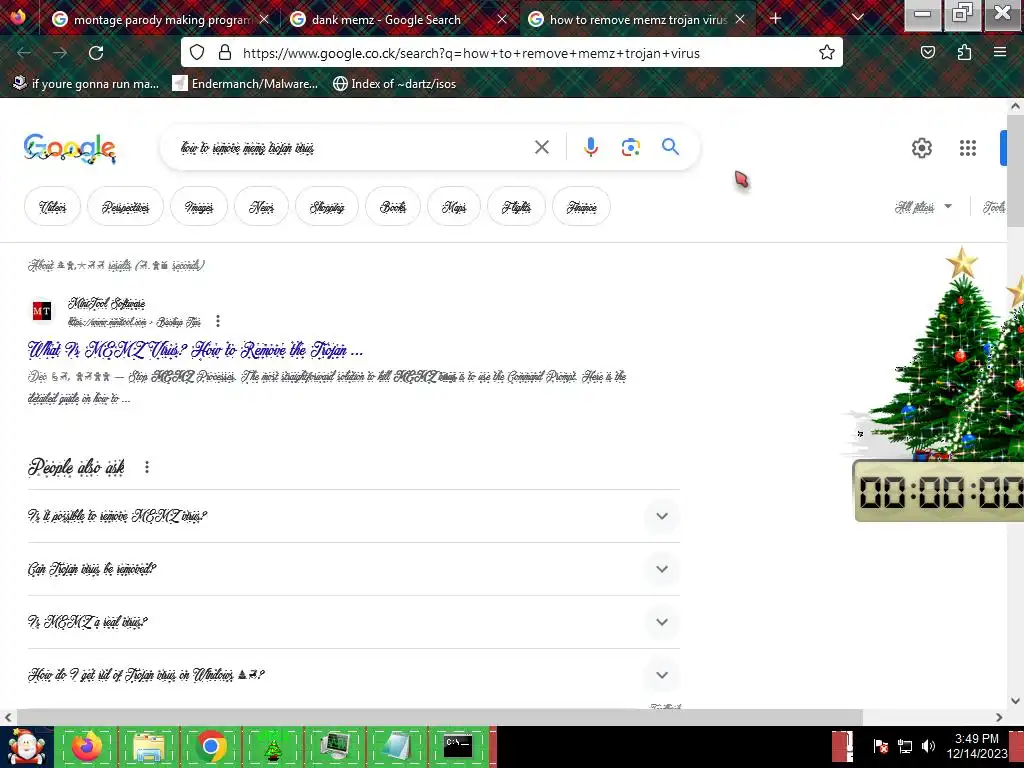
Task: Start voice search with microphone icon
Action: click(590, 148)
